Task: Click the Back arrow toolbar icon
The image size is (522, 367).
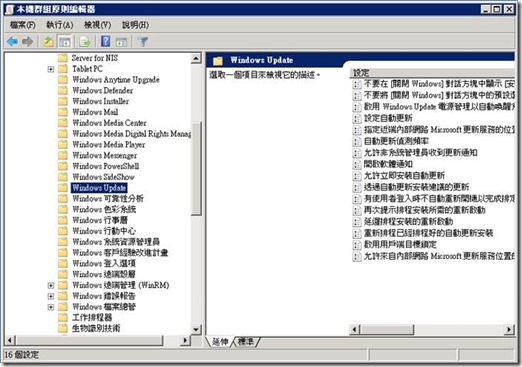Action: point(12,42)
